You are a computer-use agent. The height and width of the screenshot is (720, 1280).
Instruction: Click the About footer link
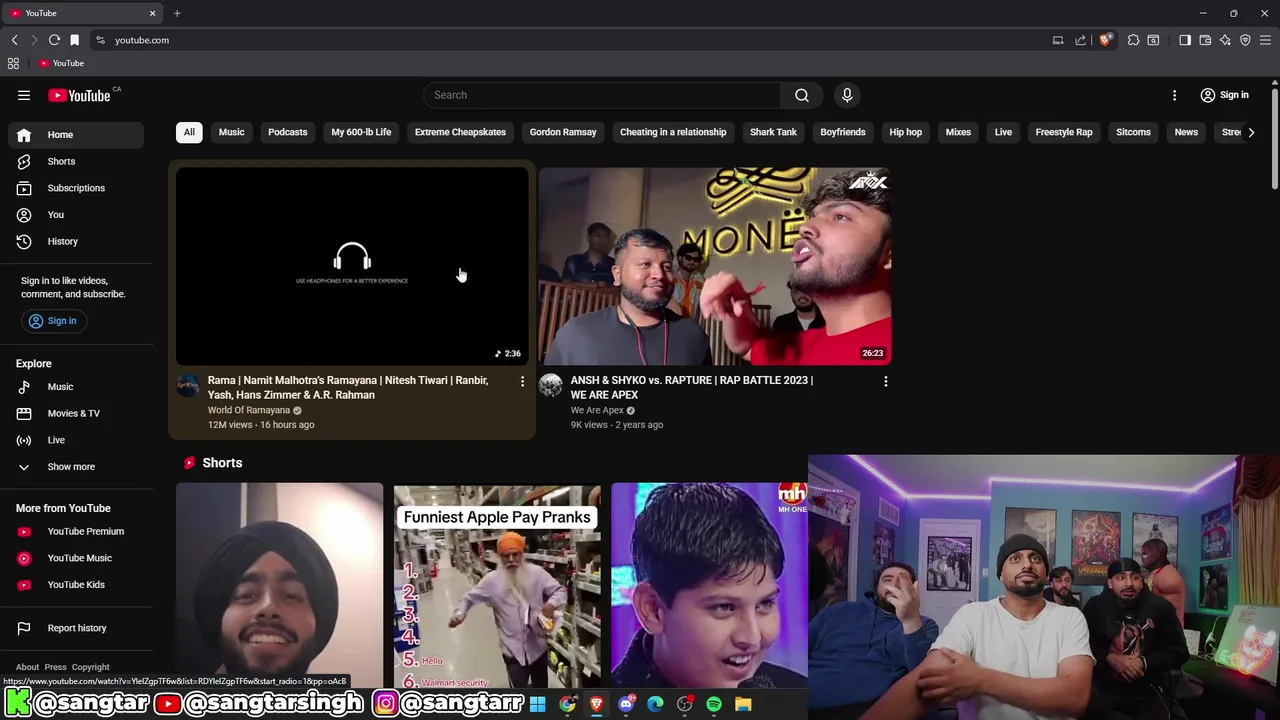[27, 667]
